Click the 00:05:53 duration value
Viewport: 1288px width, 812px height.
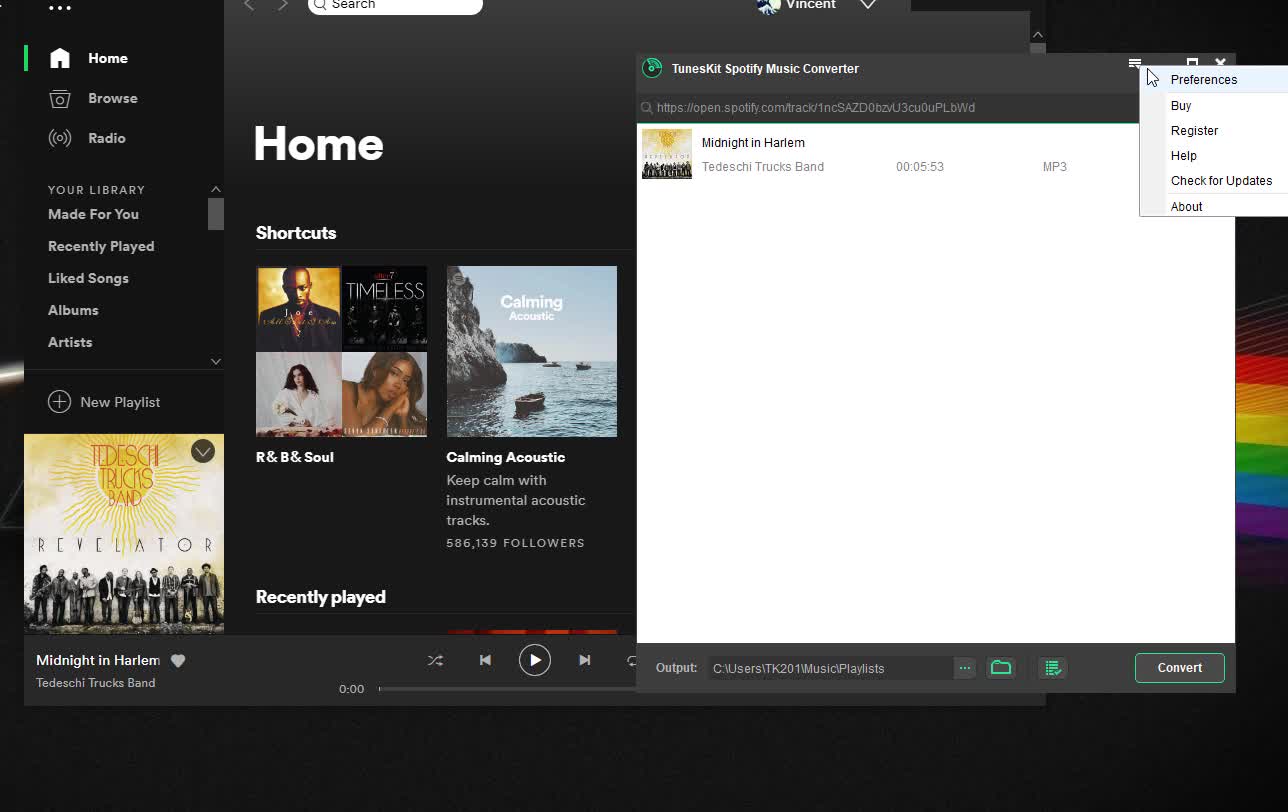920,167
